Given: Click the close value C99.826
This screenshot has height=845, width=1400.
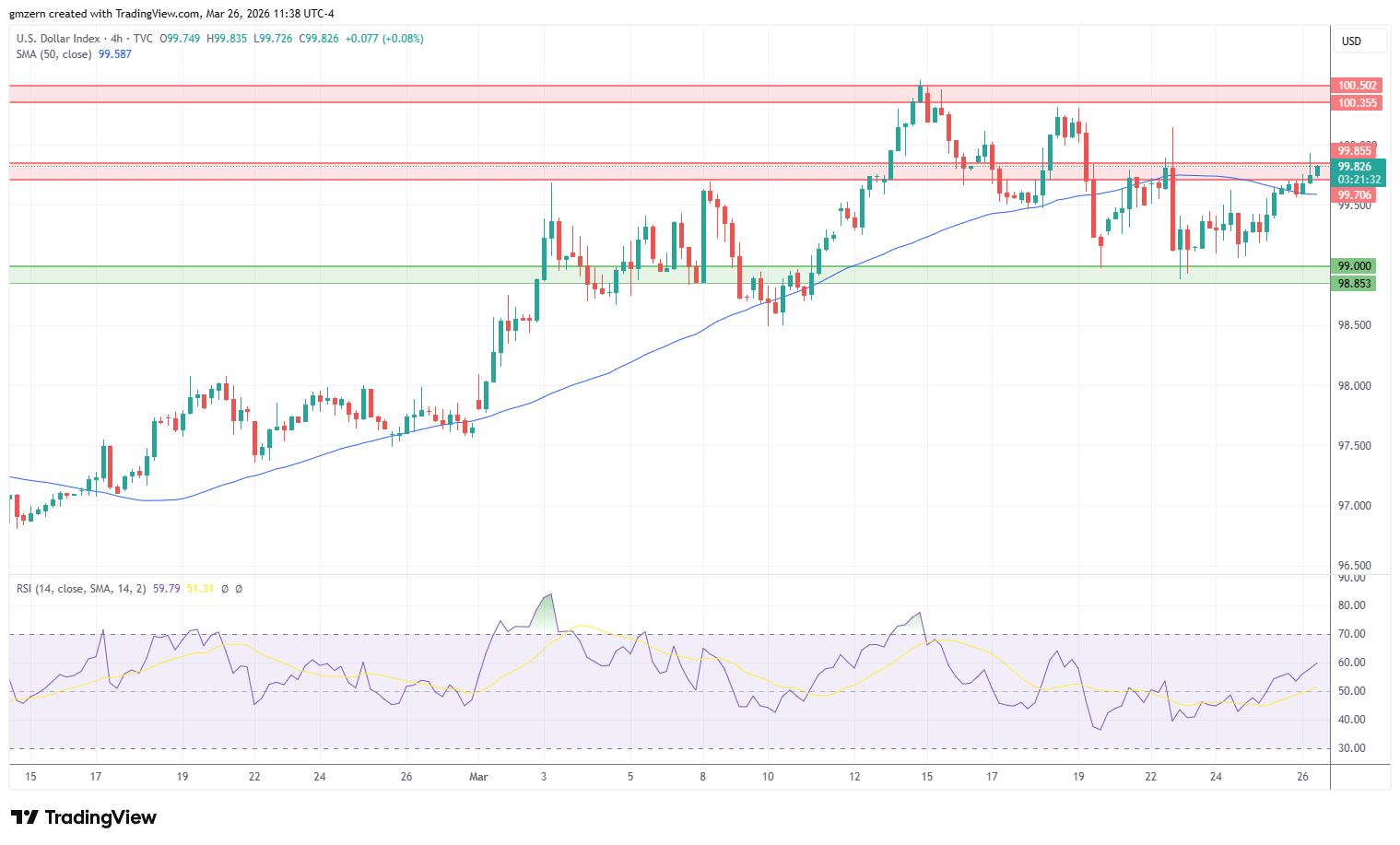Looking at the screenshot, I should tap(319, 39).
